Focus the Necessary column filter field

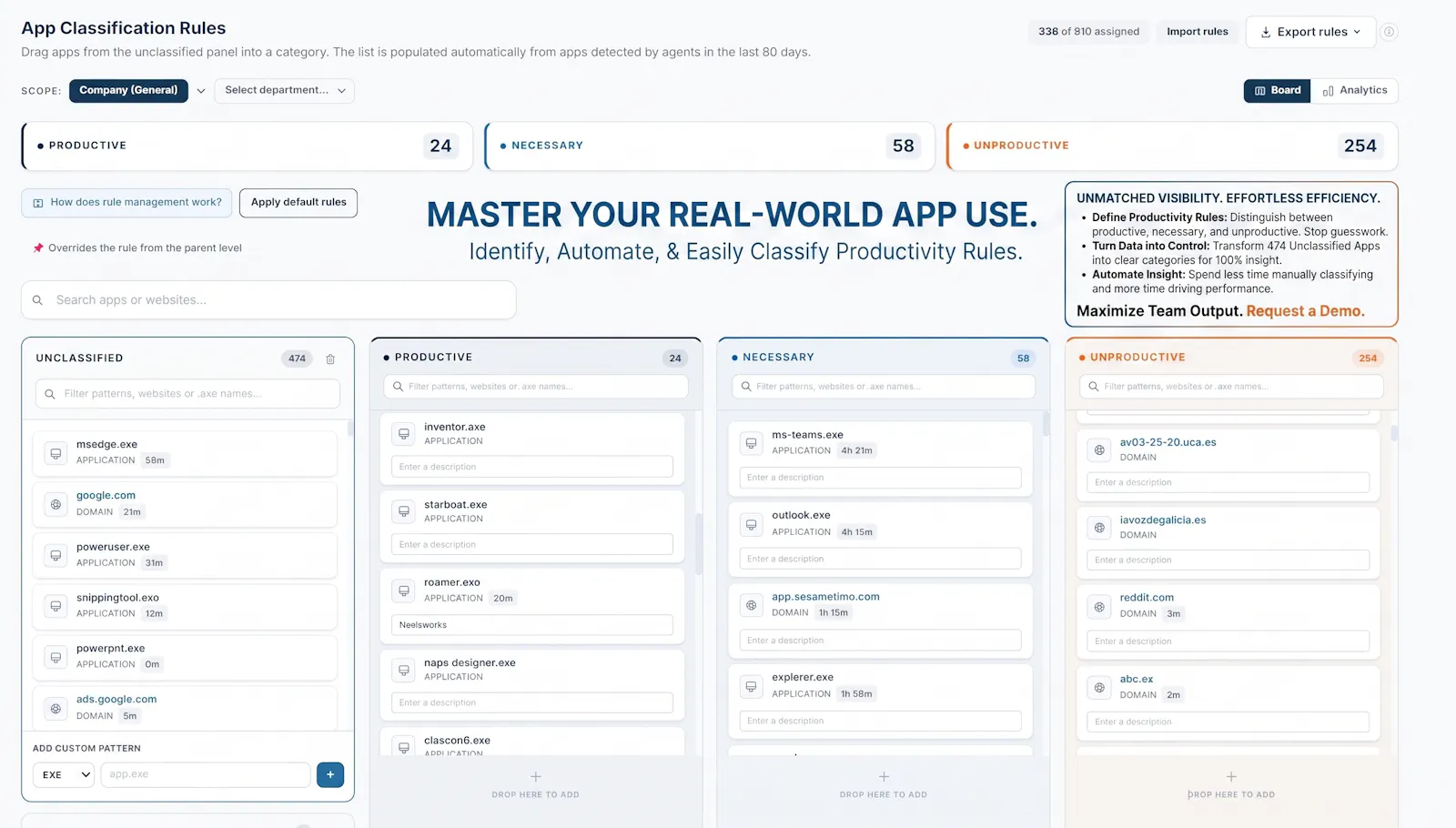point(884,387)
